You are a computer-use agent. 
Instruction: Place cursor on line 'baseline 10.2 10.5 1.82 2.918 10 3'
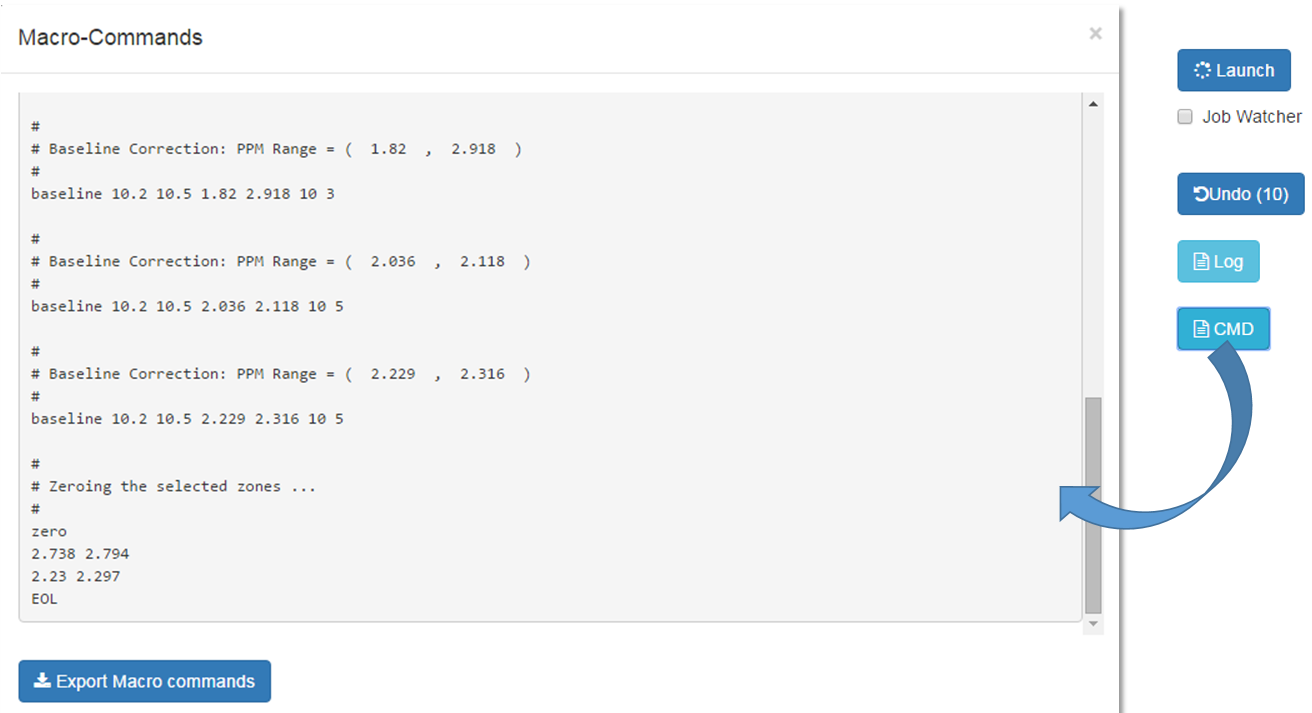[183, 194]
